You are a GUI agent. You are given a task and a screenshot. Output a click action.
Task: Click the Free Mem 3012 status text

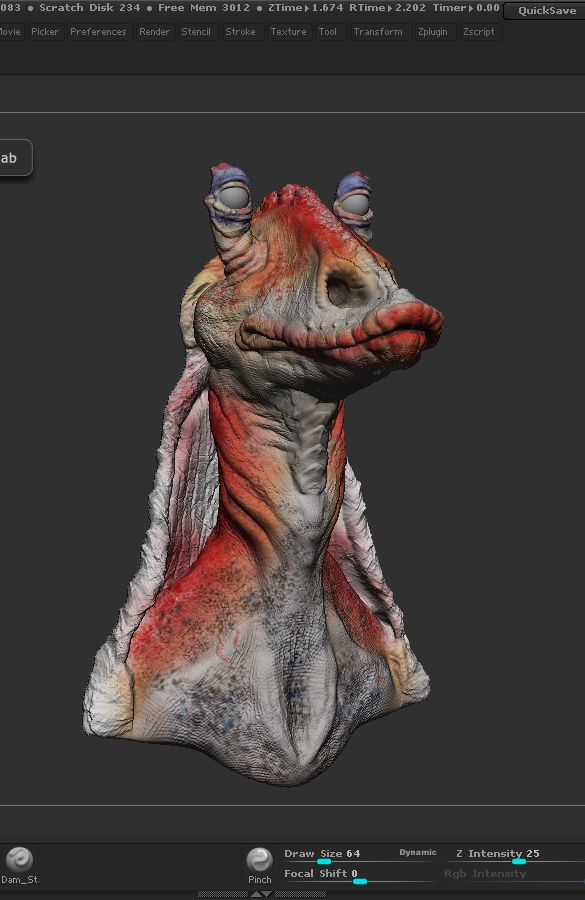coord(204,8)
